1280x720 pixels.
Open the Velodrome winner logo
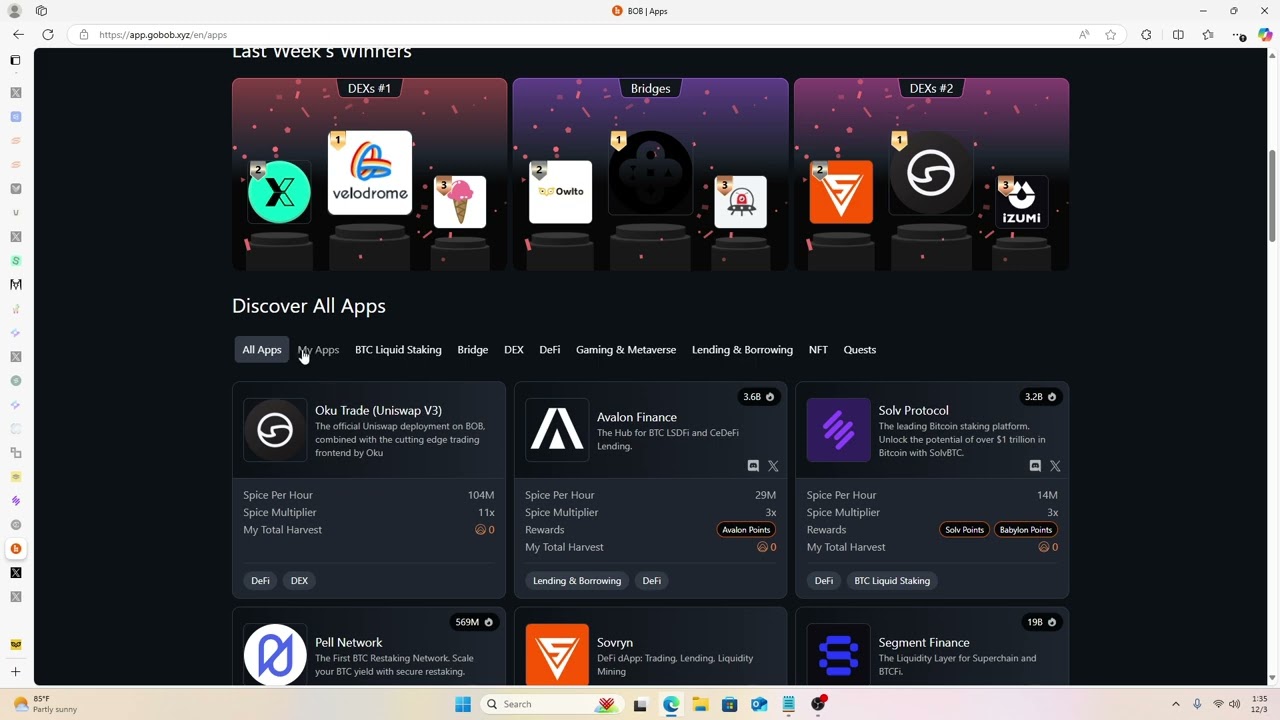(x=370, y=172)
